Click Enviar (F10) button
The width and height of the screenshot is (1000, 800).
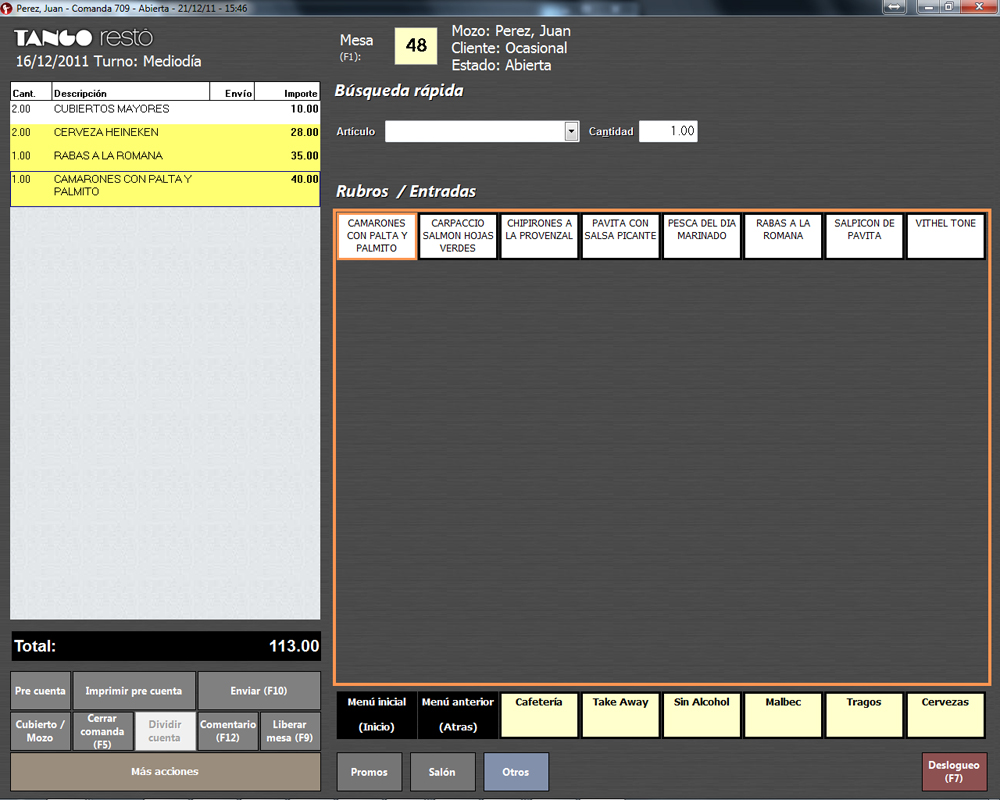click(x=259, y=691)
